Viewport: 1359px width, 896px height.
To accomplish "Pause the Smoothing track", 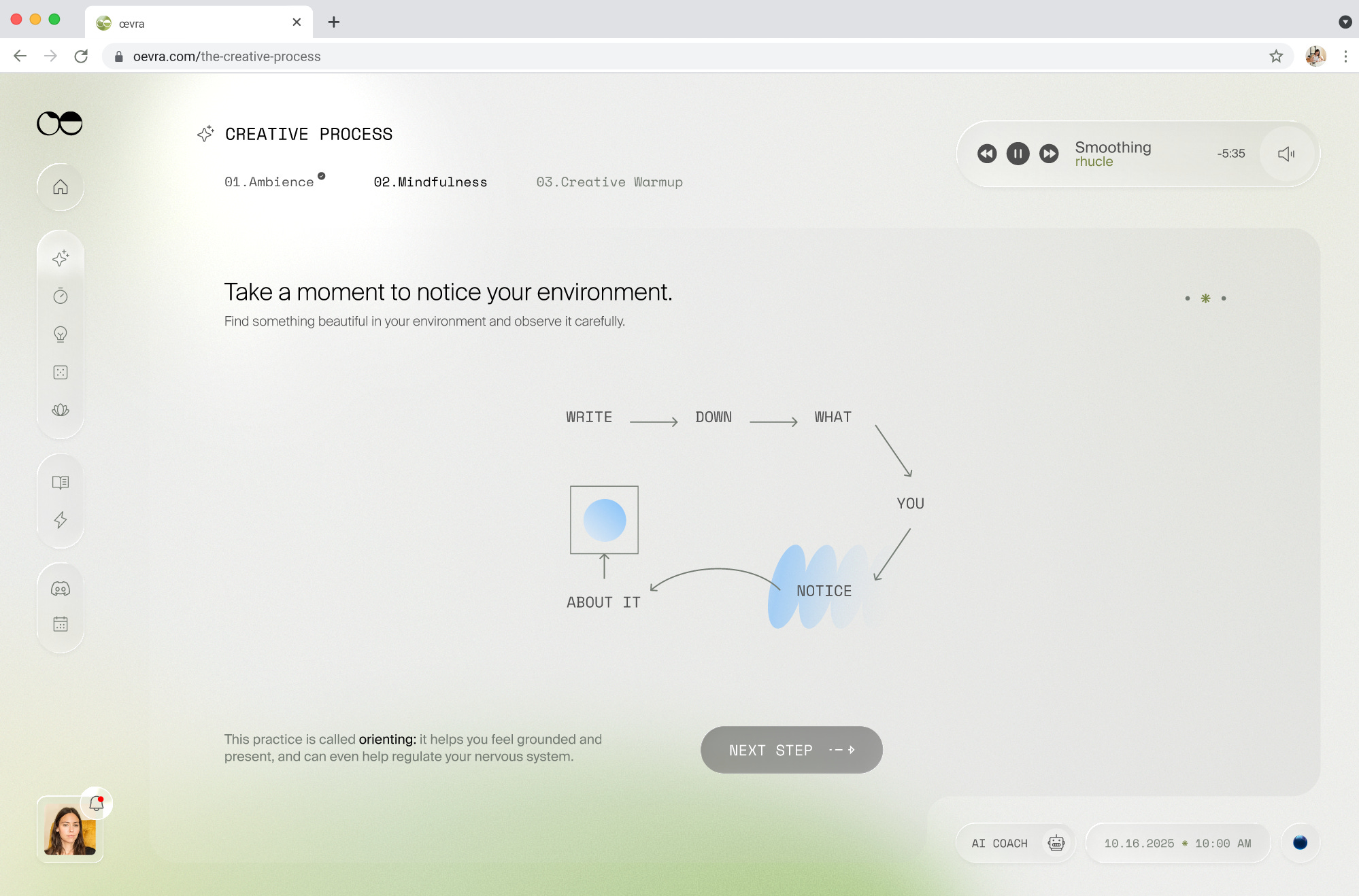I will coord(1018,154).
